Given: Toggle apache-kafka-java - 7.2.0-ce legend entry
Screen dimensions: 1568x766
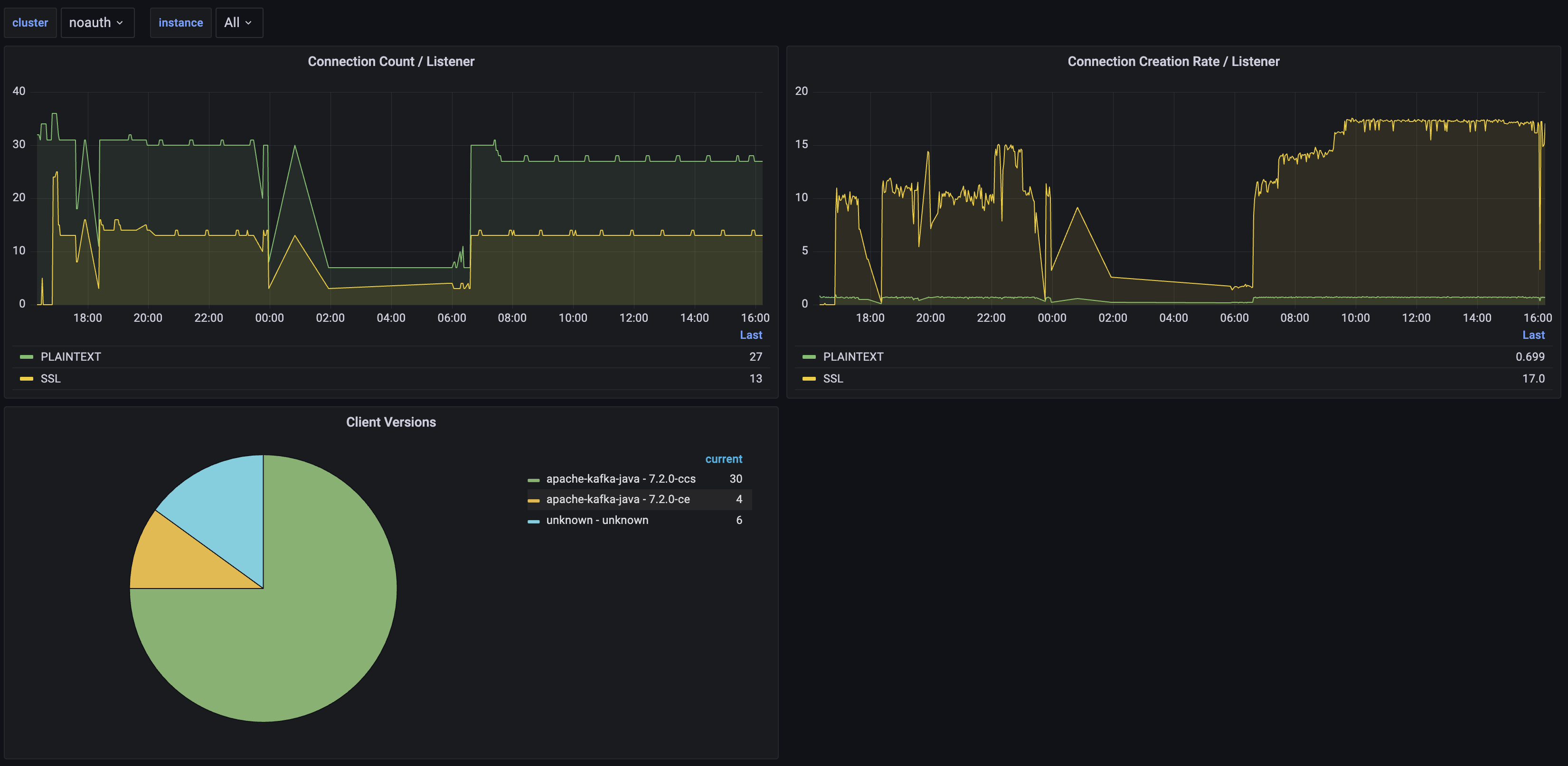Looking at the screenshot, I should pyautogui.click(x=618, y=499).
